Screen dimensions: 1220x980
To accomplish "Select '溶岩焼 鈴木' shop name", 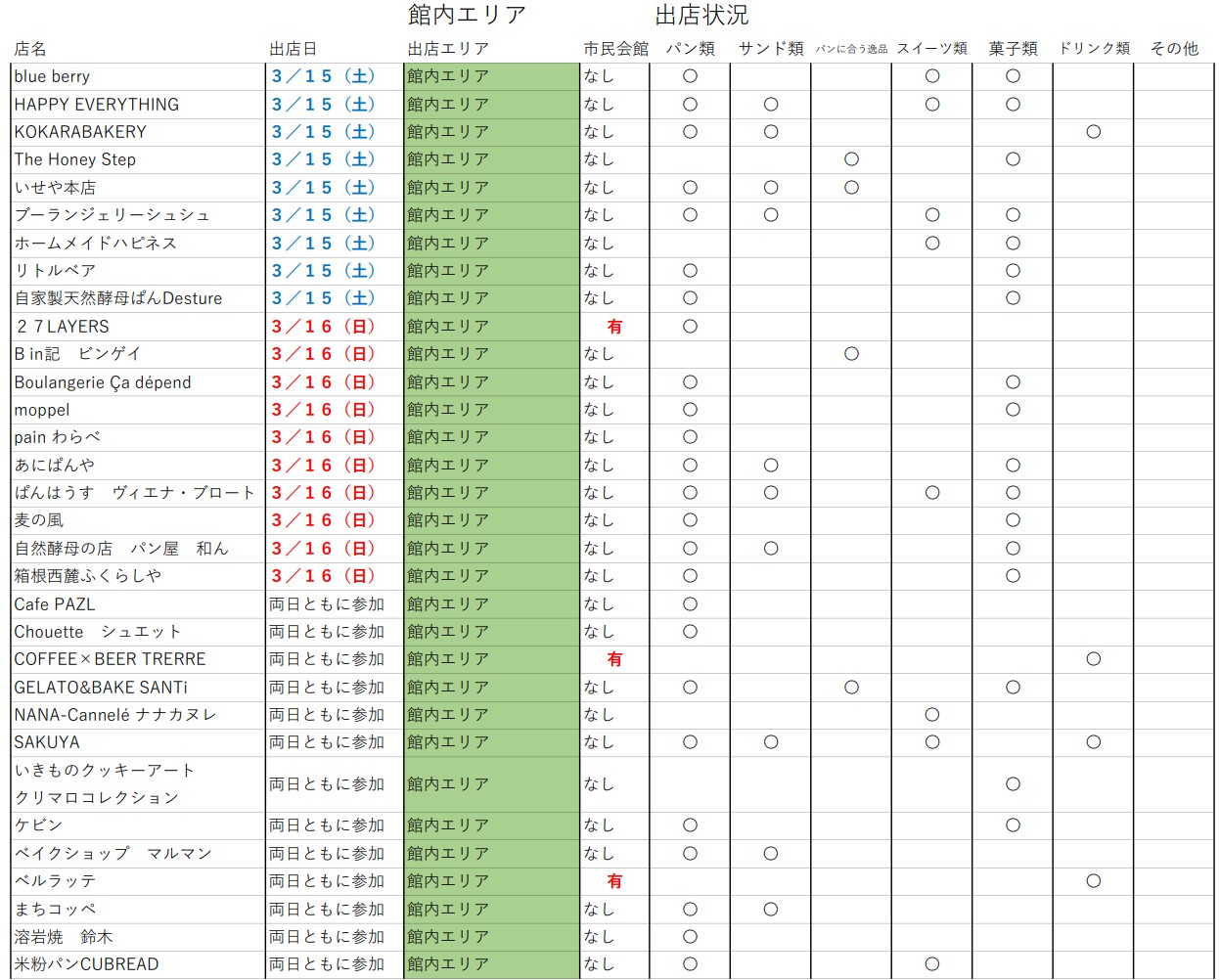I will [x=64, y=937].
